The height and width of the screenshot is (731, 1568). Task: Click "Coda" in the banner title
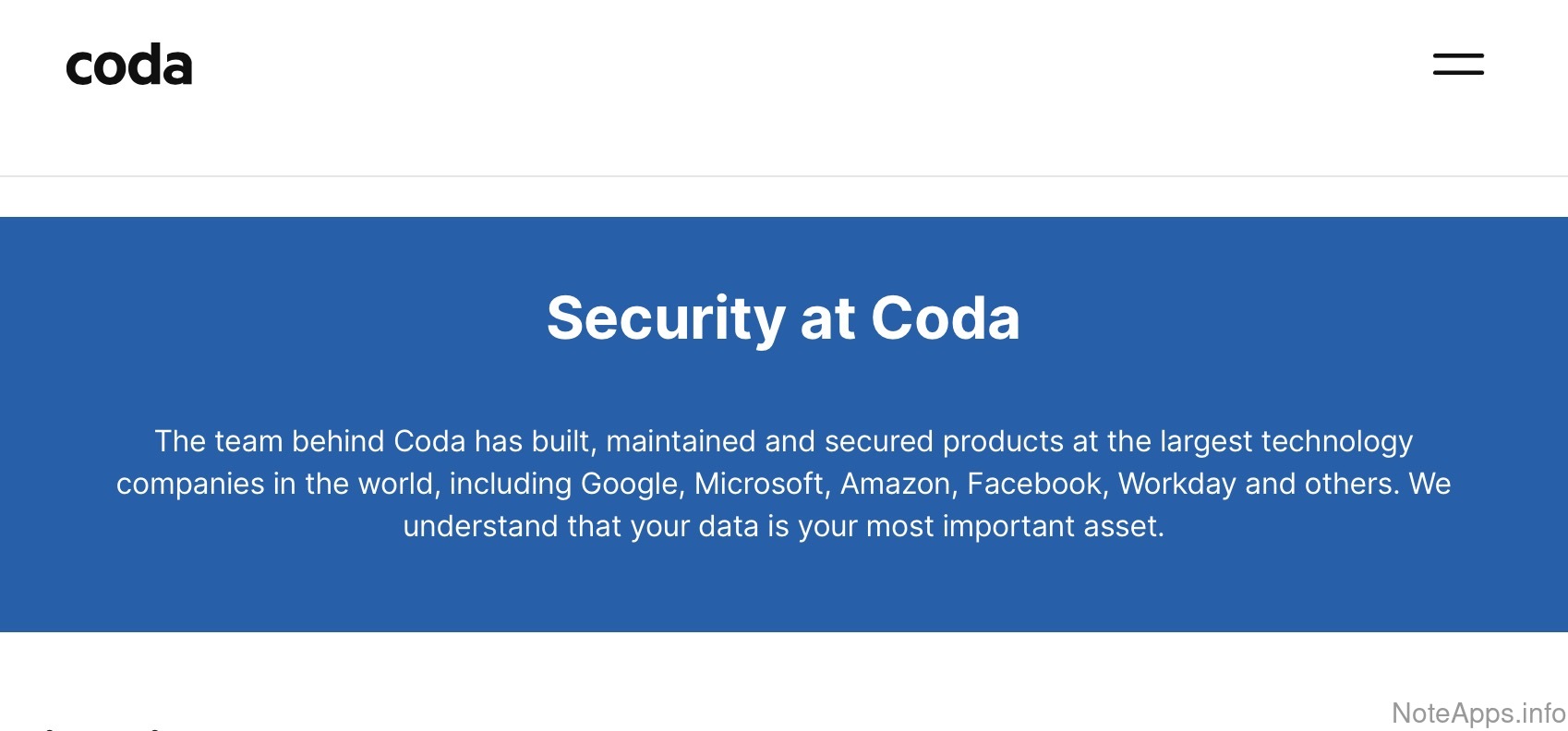pos(945,318)
